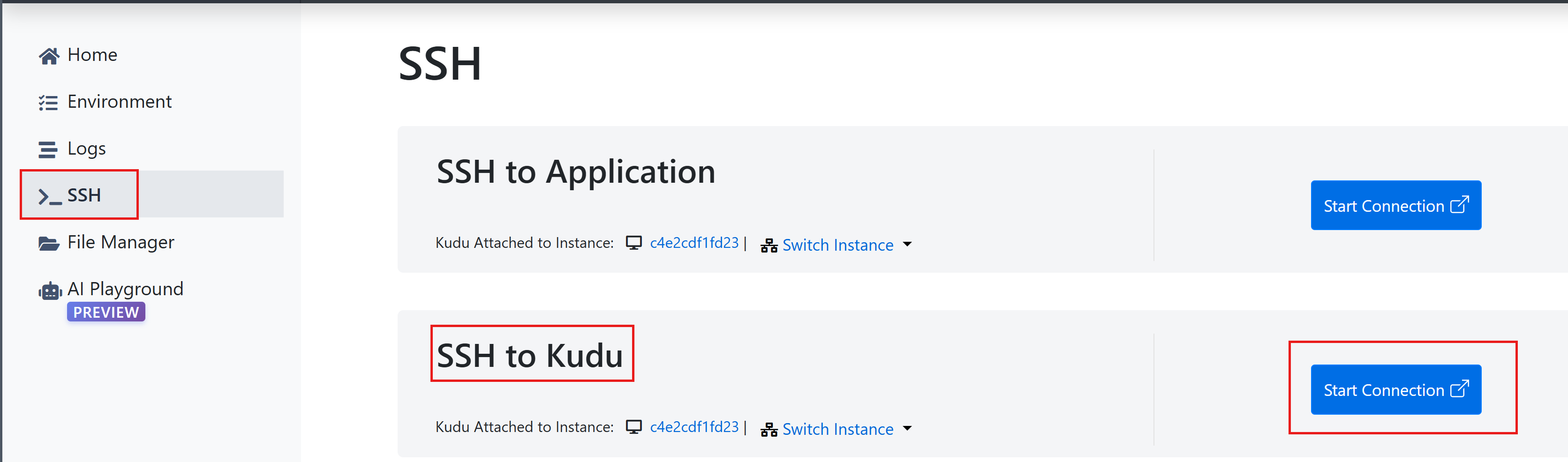Click the PREVIEW badge under AI Playground
This screenshot has width=1568, height=462.
(106, 312)
